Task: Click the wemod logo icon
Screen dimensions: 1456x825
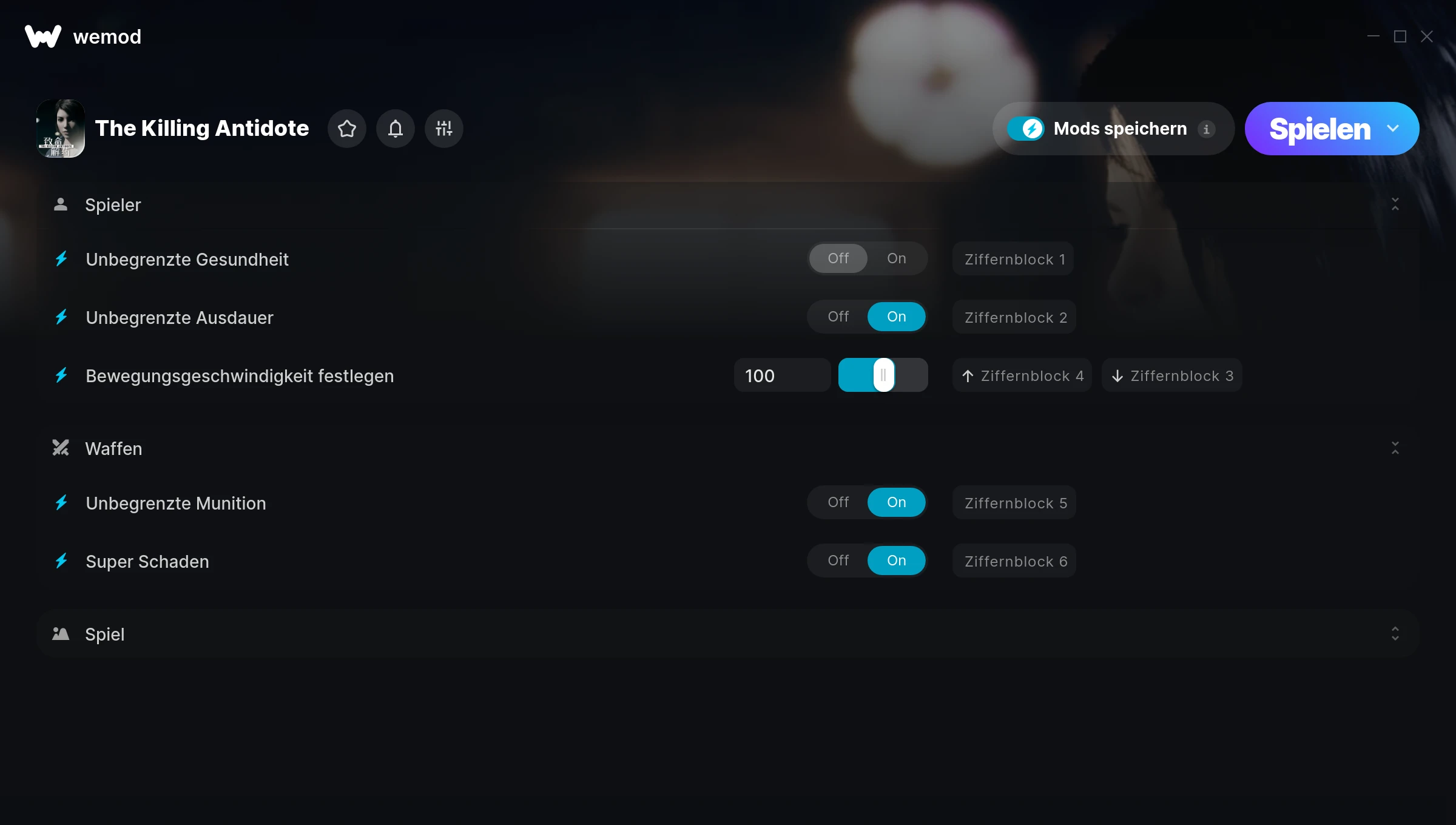Action: [x=42, y=36]
